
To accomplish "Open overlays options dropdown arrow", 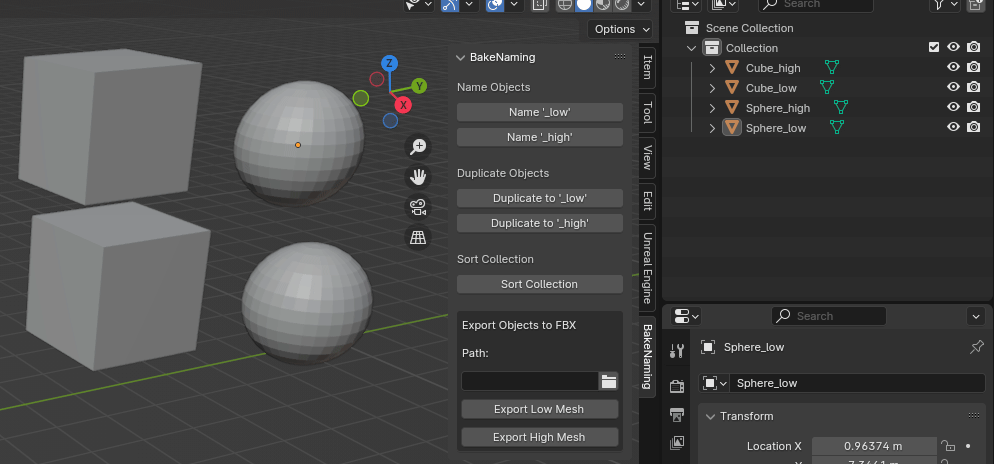I will point(513,5).
